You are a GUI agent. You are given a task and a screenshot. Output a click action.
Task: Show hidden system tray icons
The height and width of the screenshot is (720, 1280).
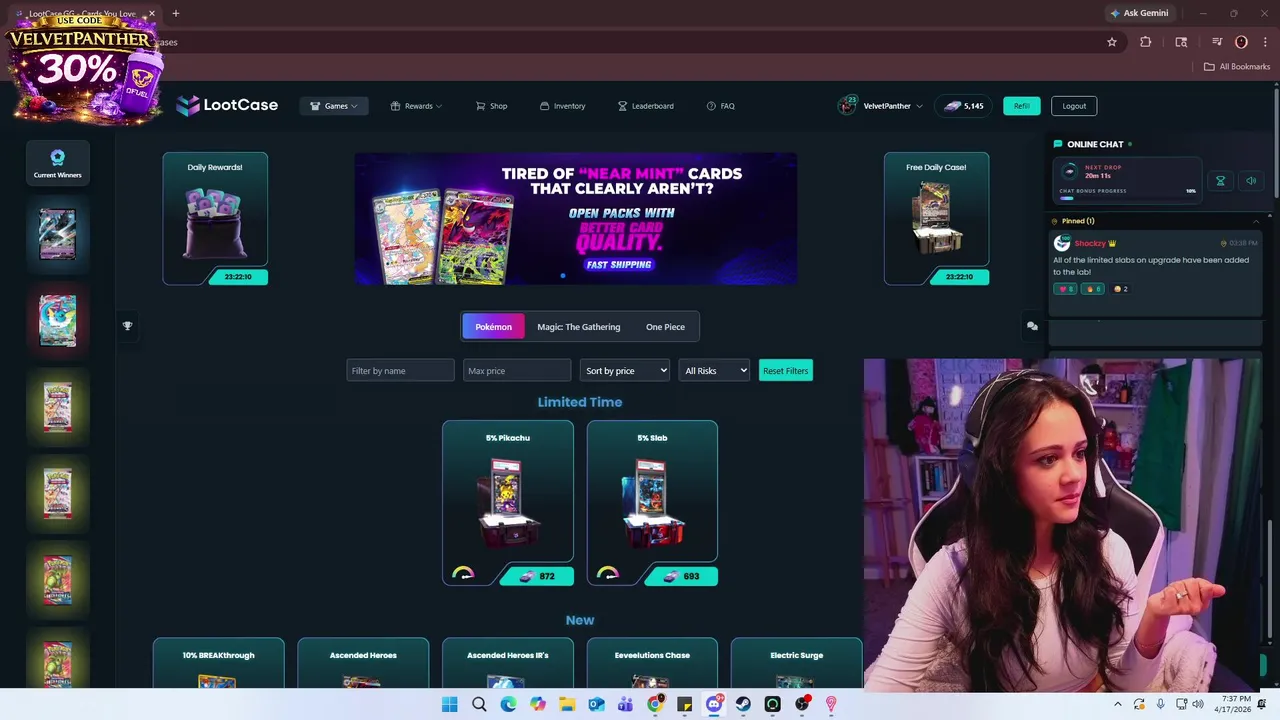tap(1118, 704)
